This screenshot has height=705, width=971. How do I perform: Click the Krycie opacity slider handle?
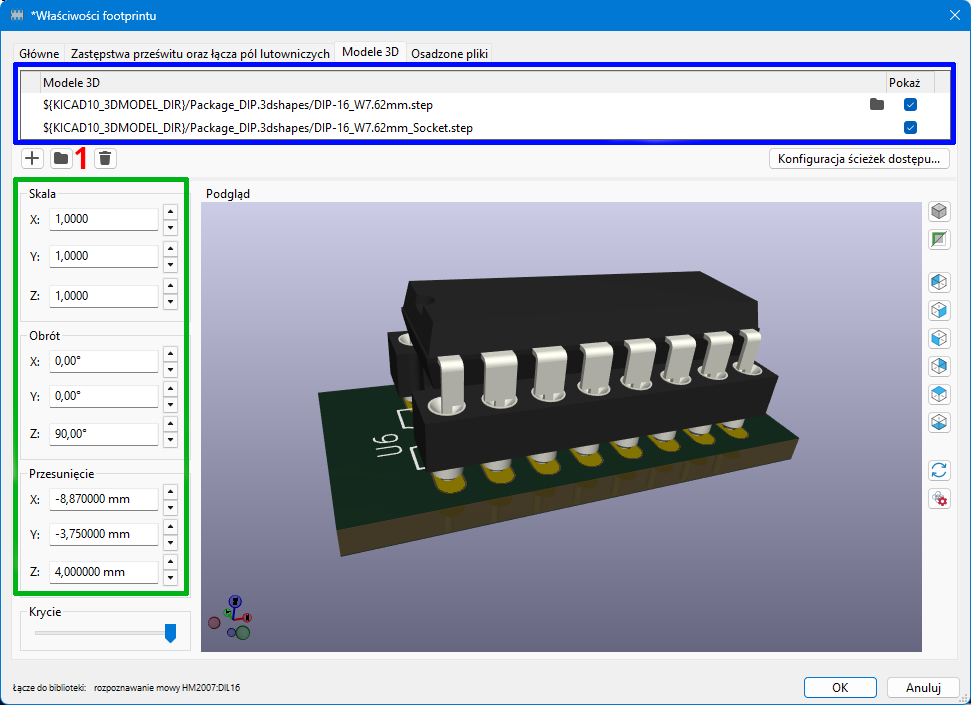coord(170,633)
